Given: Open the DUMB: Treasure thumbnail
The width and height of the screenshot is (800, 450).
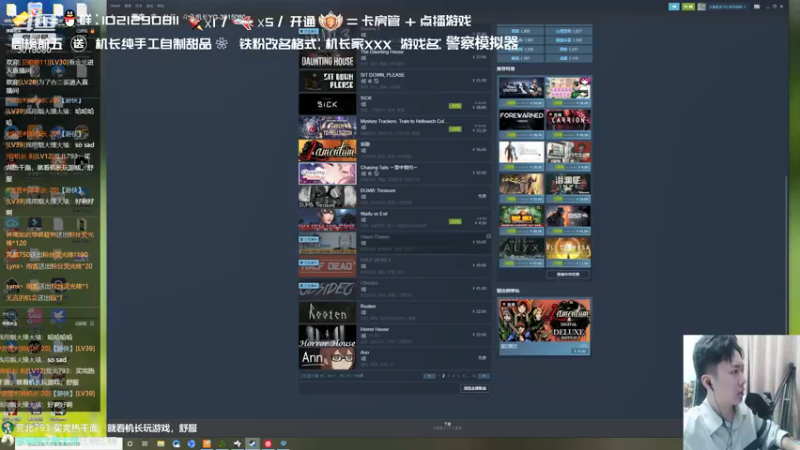Looking at the screenshot, I should pyautogui.click(x=328, y=197).
